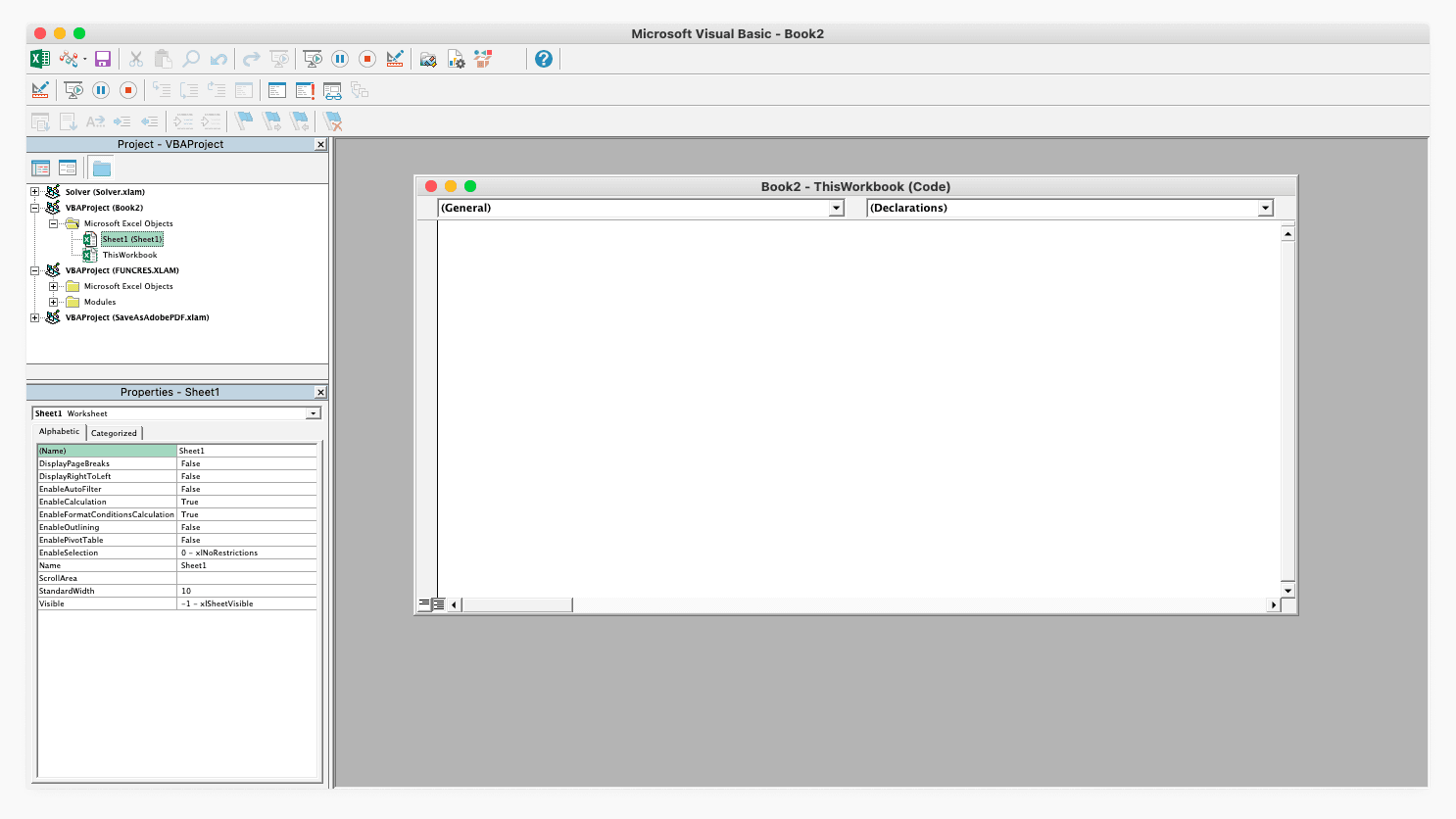The height and width of the screenshot is (819, 1456).
Task: Open the (Declarations) procedure dropdown
Action: pos(1265,208)
